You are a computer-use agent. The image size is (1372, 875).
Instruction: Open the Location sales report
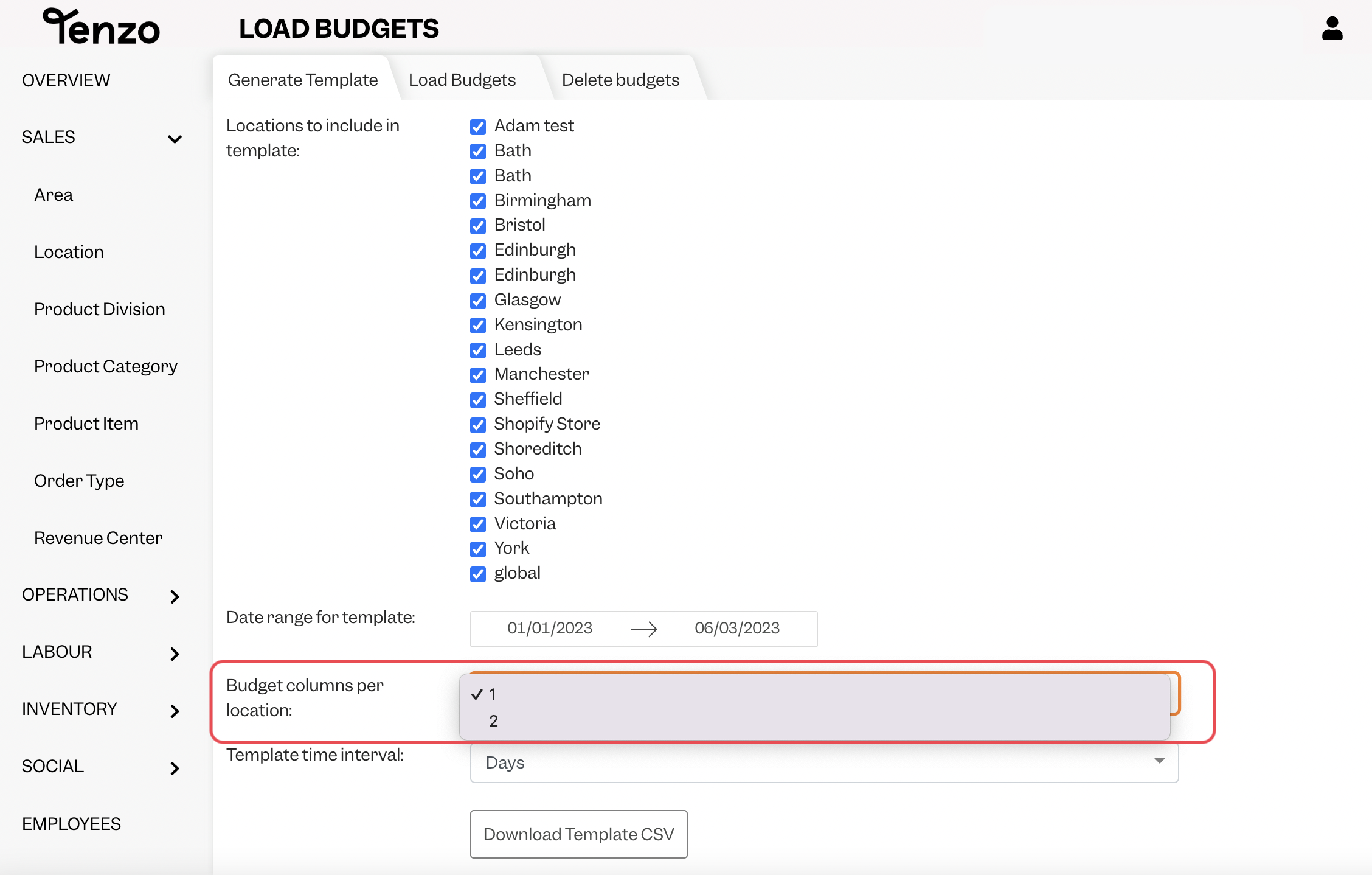coord(69,252)
